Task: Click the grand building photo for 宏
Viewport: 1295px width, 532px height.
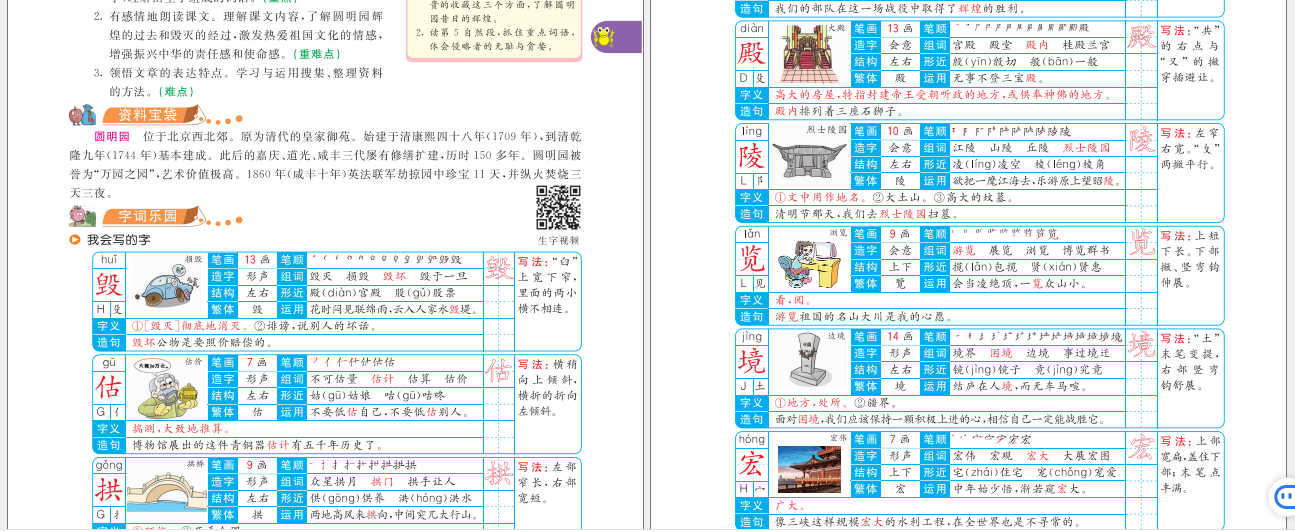Action: (x=808, y=468)
